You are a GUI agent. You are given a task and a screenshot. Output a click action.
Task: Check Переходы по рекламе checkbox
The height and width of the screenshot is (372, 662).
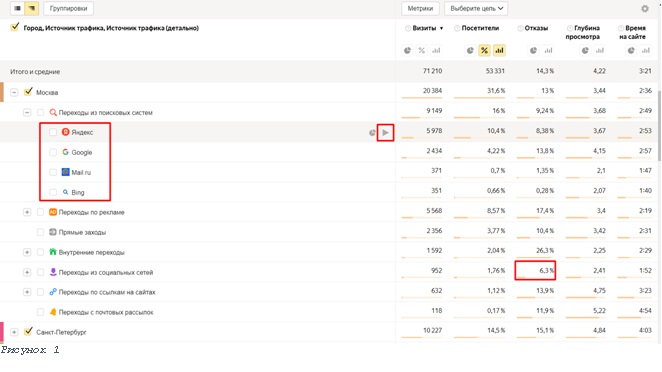pos(40,212)
